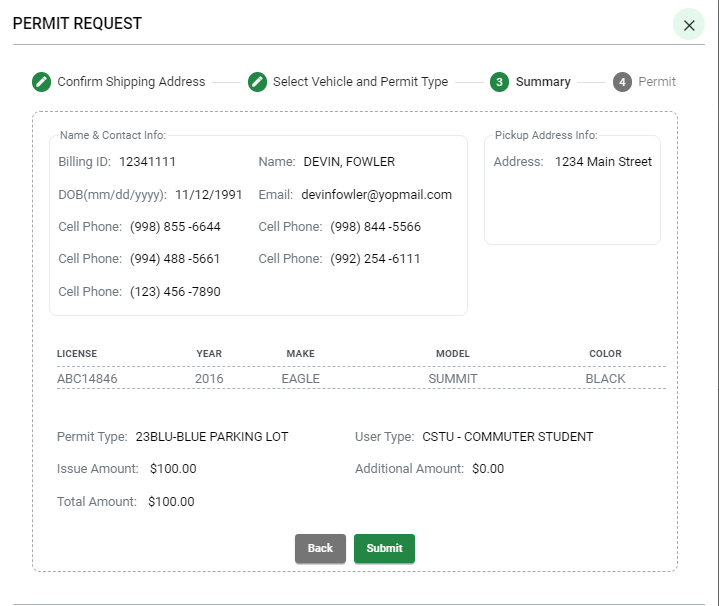Click Total Amount $100.00
719x606 pixels.
171,502
